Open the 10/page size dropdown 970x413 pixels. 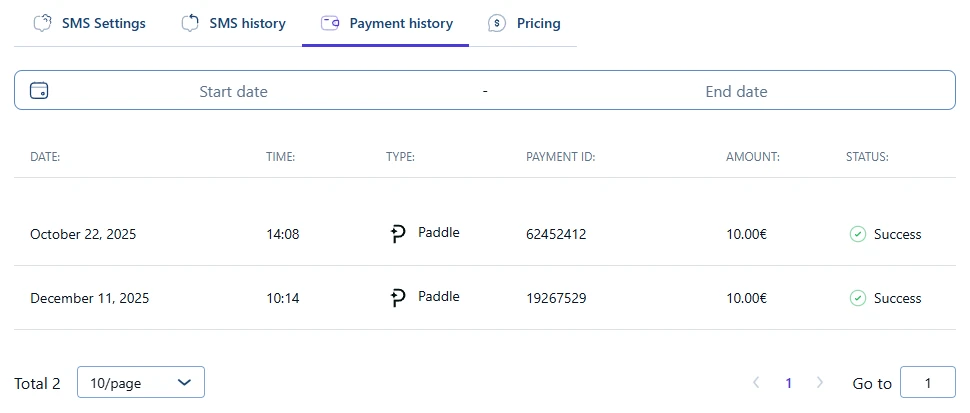coord(141,382)
